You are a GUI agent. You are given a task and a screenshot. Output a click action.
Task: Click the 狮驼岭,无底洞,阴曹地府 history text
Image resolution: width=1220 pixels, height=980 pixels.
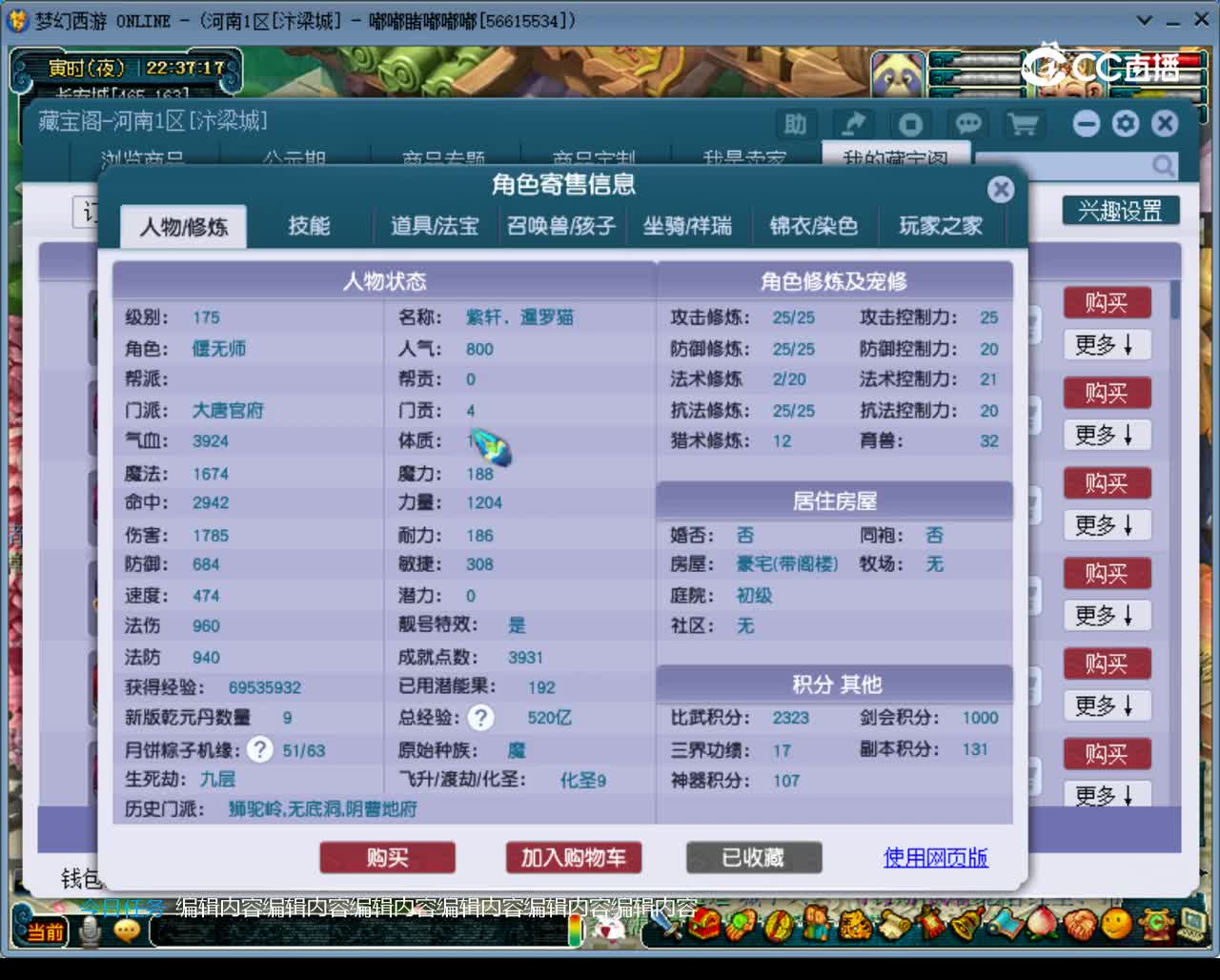323,809
